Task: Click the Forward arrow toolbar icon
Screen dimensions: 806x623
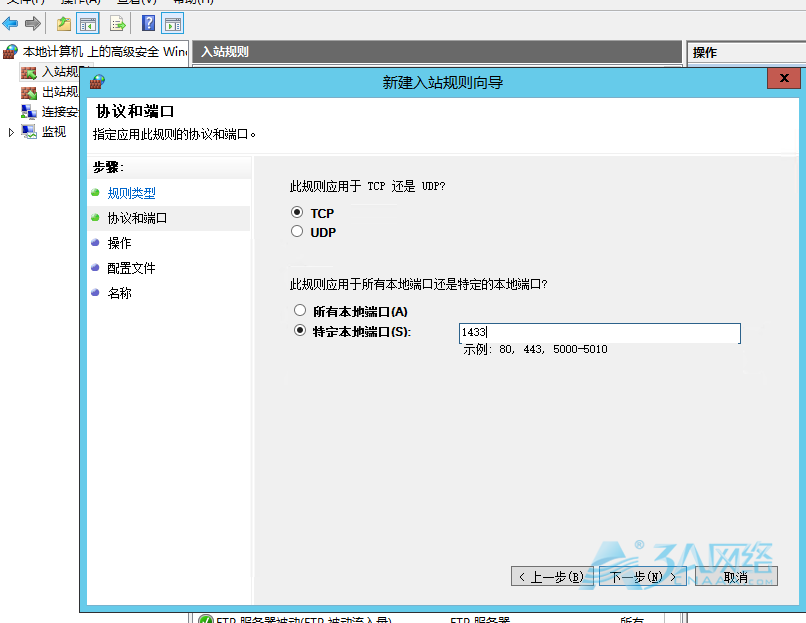Action: 33,23
